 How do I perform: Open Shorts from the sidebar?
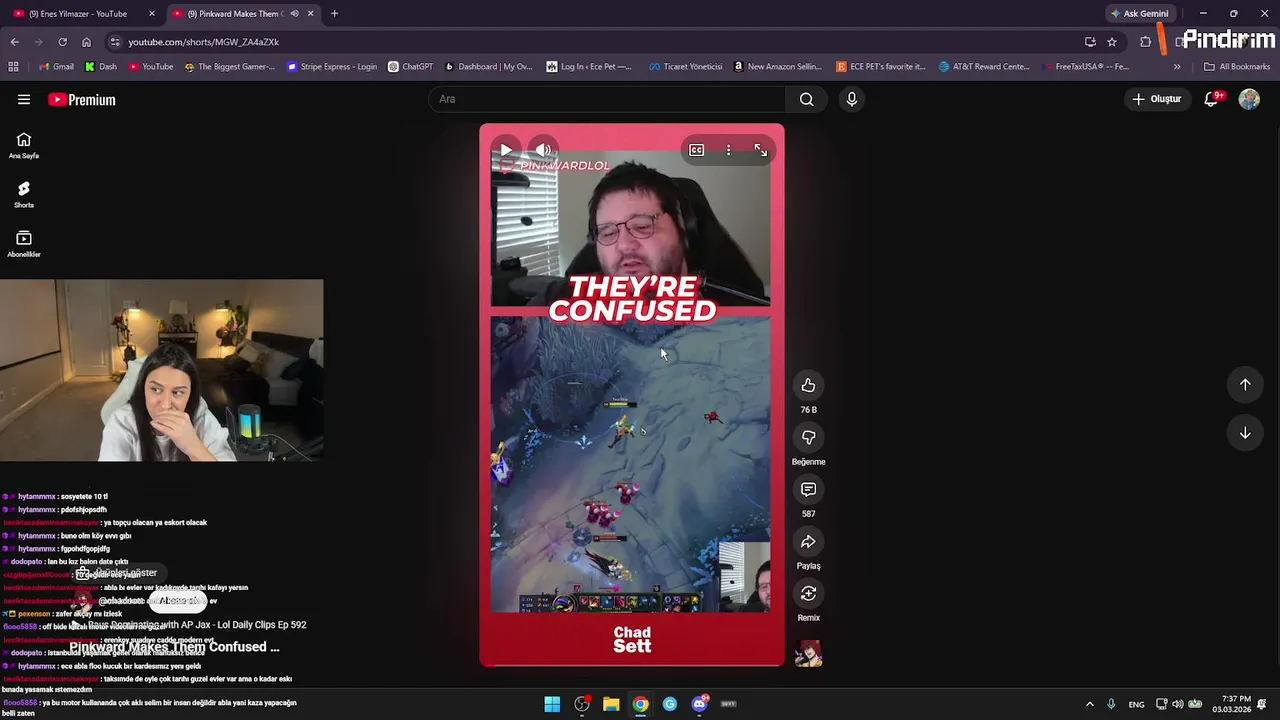coord(24,195)
